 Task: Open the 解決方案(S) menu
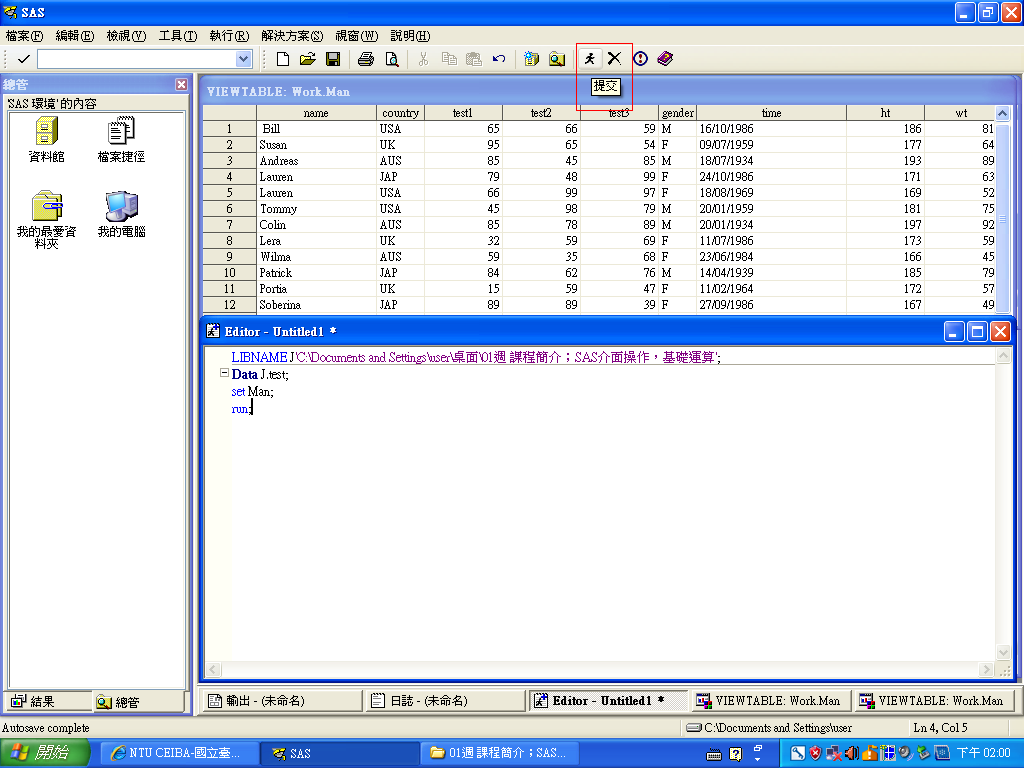tap(292, 35)
